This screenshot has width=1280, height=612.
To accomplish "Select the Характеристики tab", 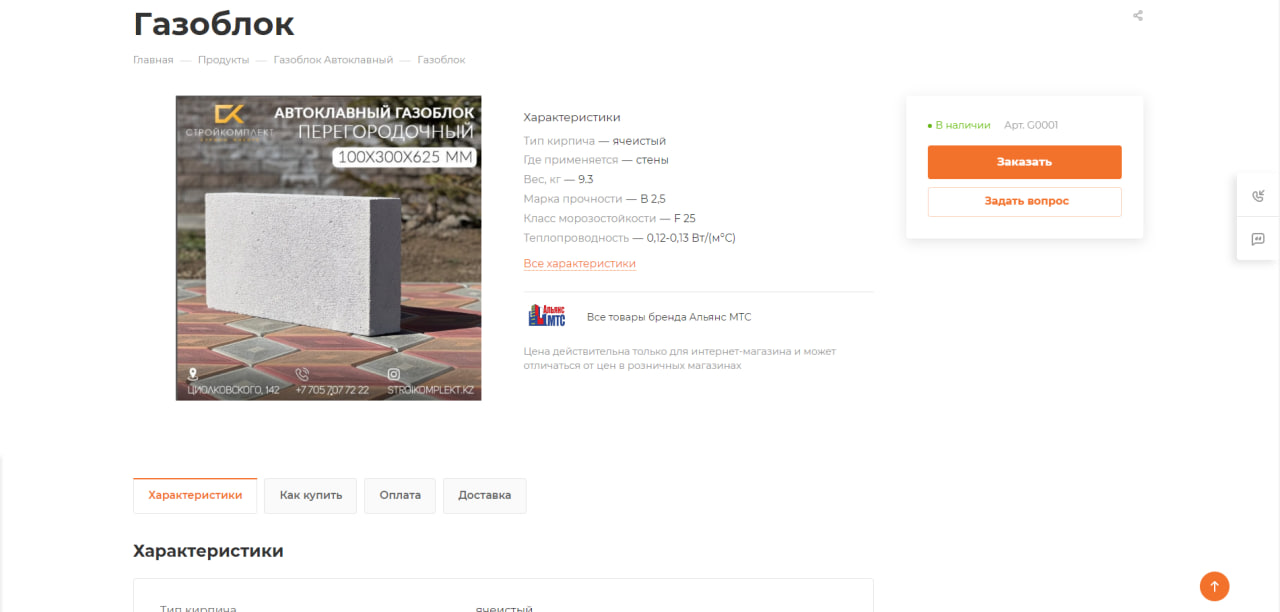I will click(x=195, y=495).
